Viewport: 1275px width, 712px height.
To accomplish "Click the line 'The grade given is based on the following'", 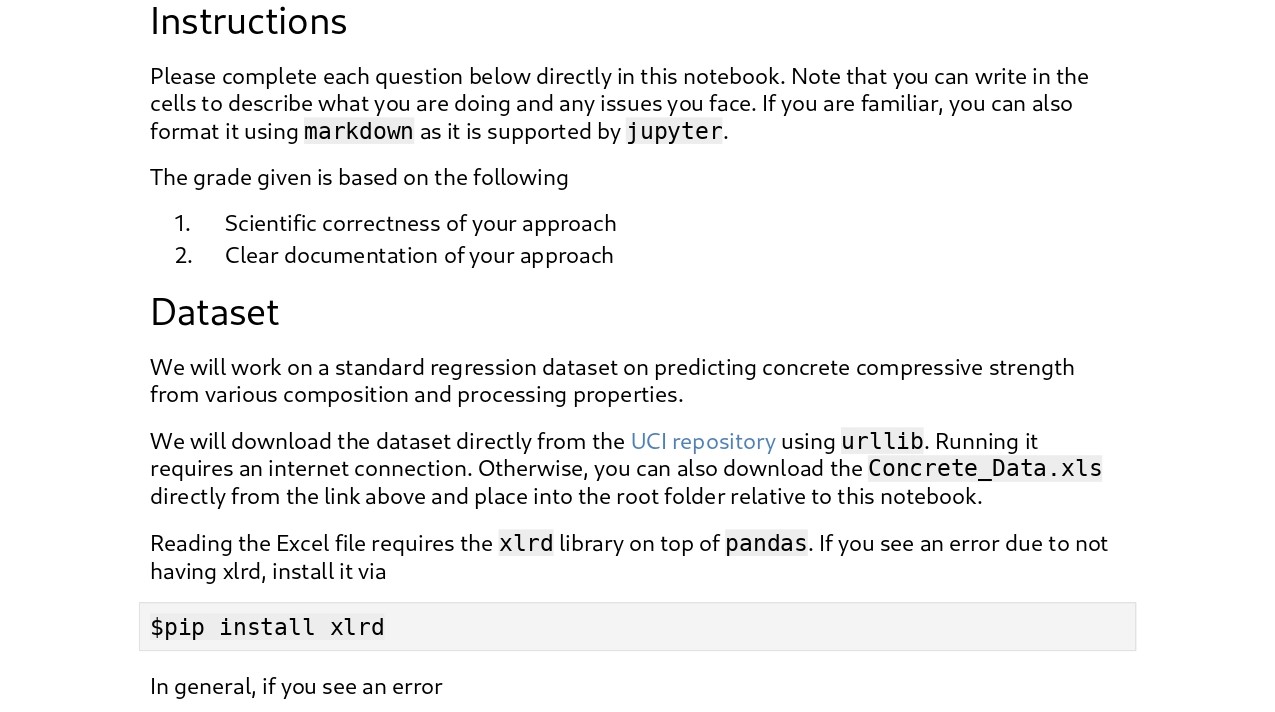I will [359, 177].
